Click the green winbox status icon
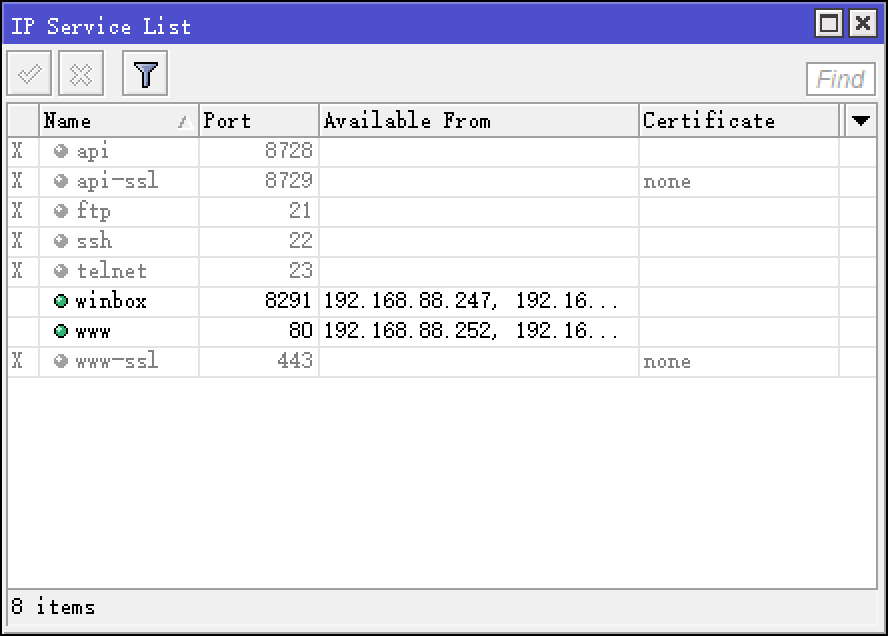 (x=61, y=302)
